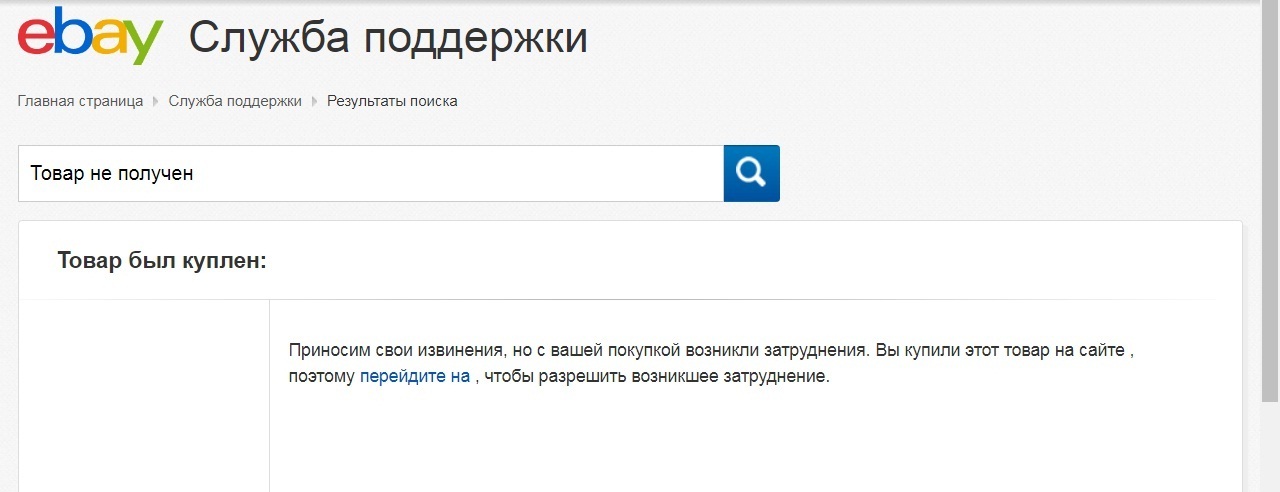Viewport: 1280px width, 492px height.
Task: Click the Товар был куплен: heading
Action: 162,261
